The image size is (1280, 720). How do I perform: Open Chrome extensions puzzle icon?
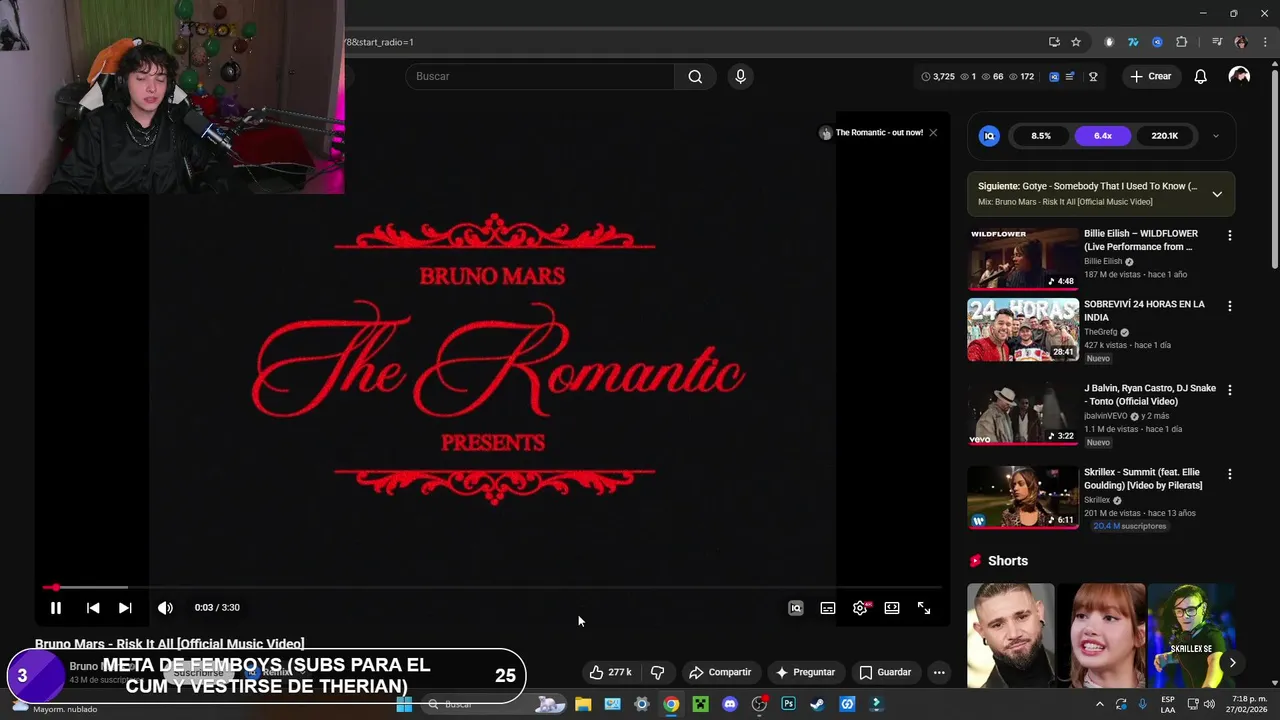(1182, 42)
